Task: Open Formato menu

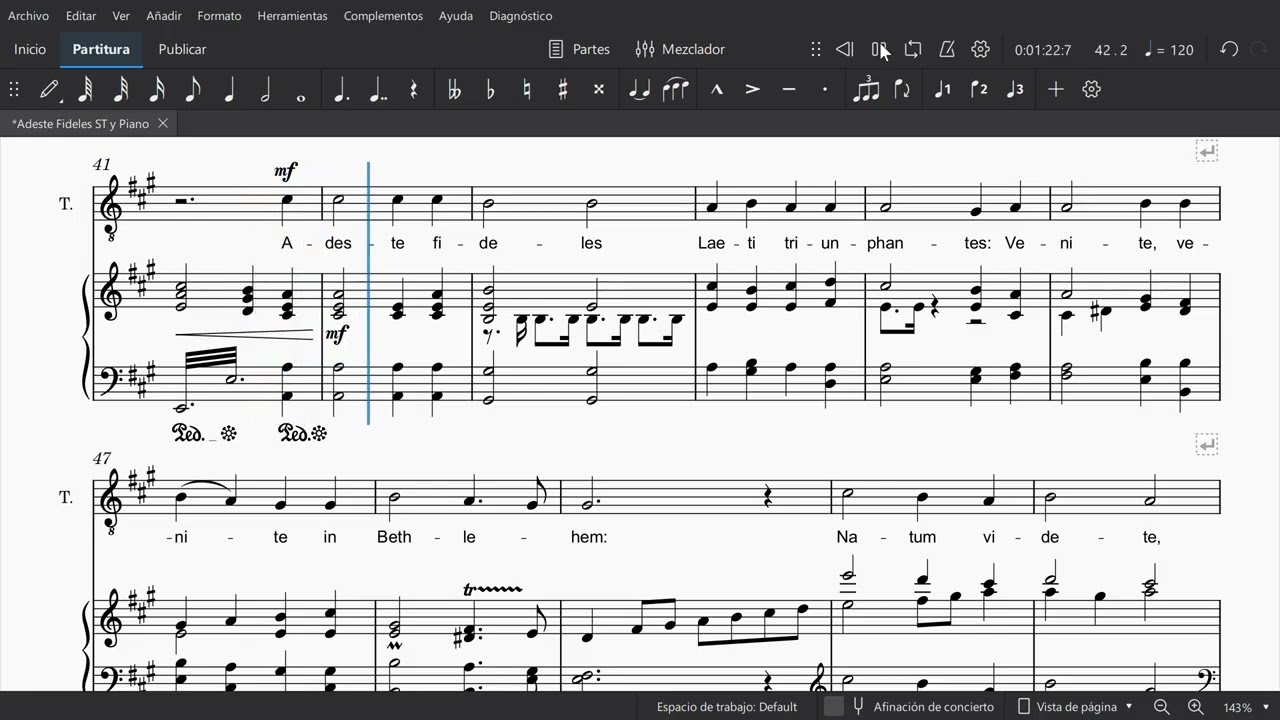Action: coord(219,16)
